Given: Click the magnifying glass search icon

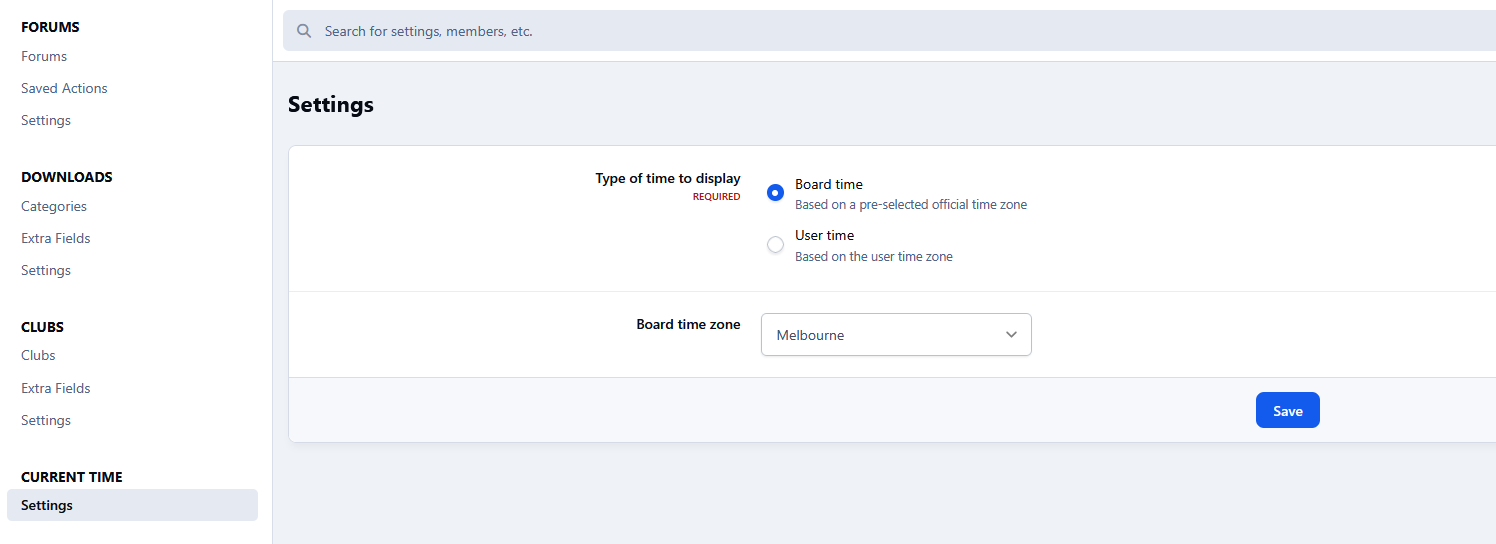Looking at the screenshot, I should tap(304, 31).
